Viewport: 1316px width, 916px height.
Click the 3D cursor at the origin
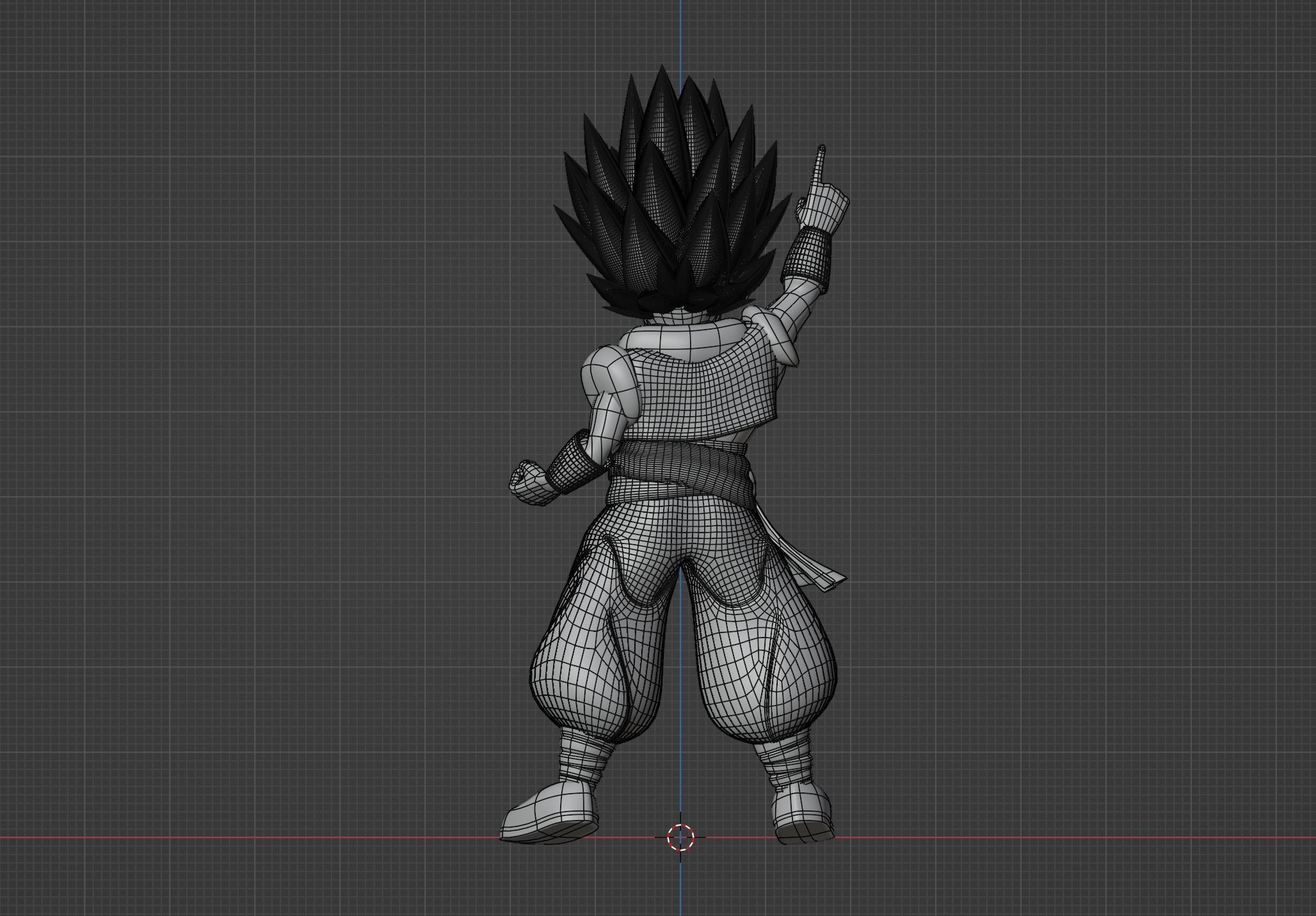[x=680, y=837]
